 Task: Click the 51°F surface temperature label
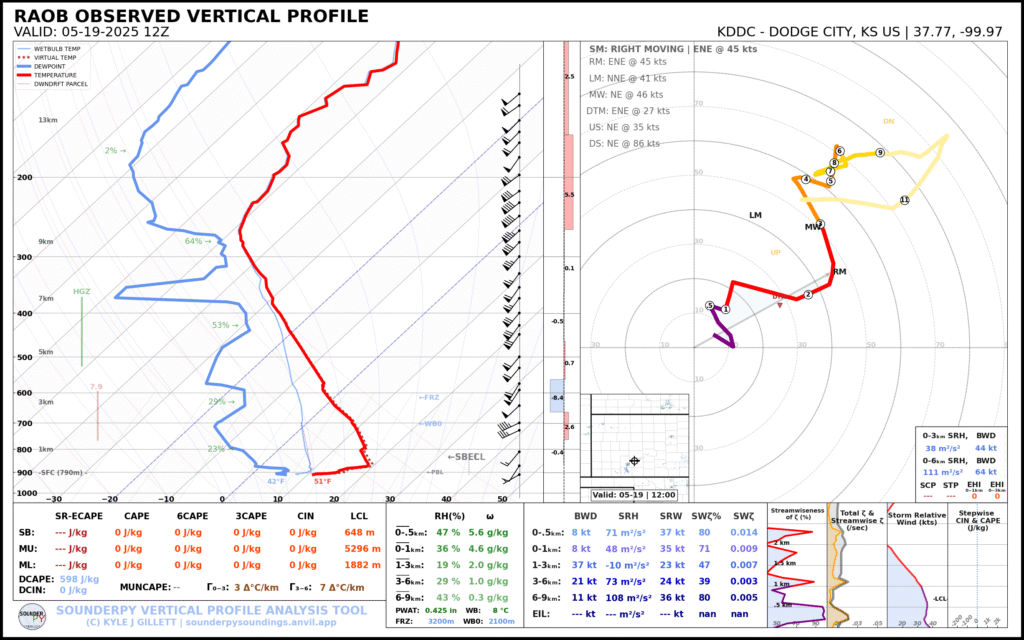pos(323,482)
